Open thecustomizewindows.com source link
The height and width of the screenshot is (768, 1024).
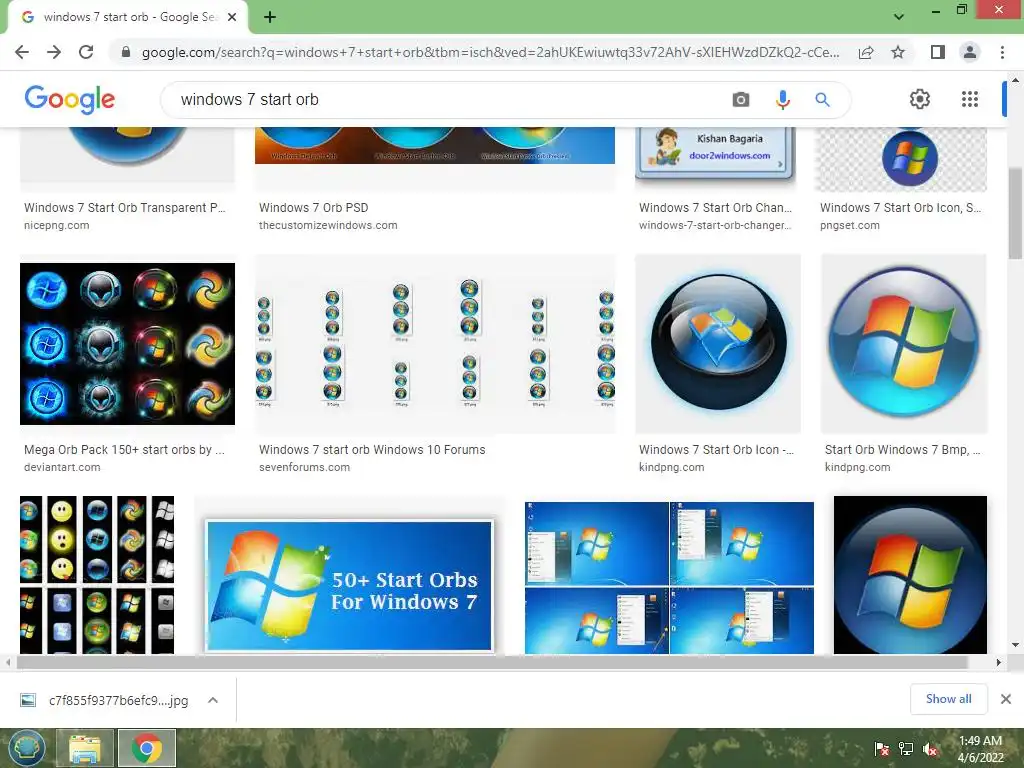328,225
